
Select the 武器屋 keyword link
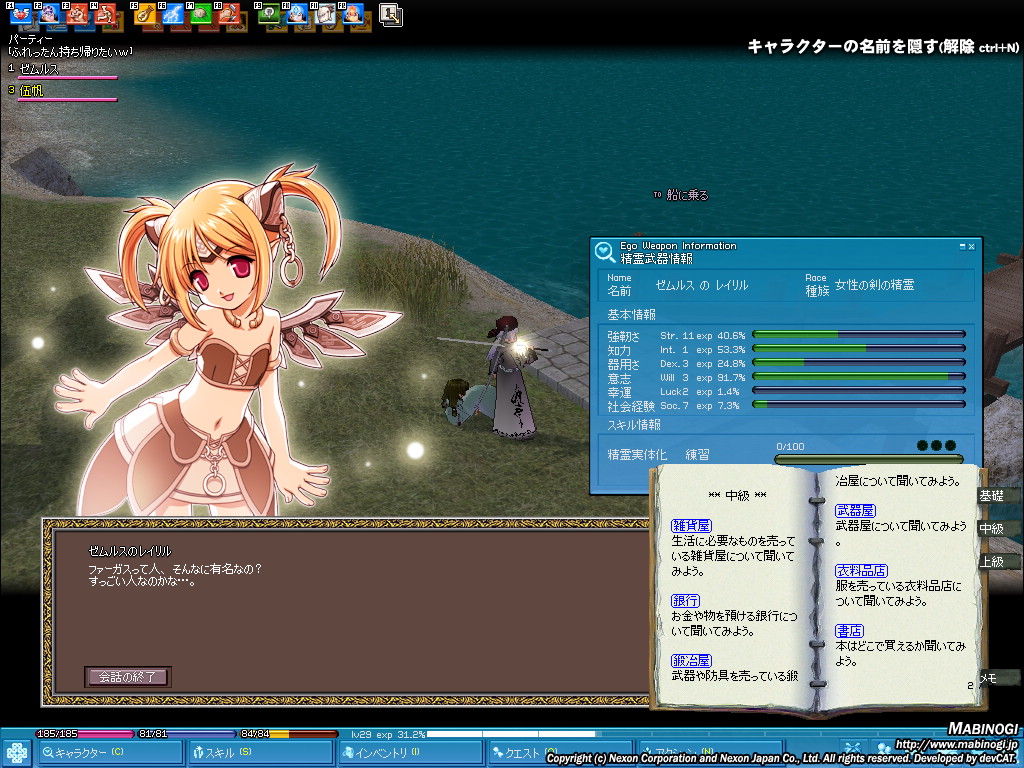(855, 511)
